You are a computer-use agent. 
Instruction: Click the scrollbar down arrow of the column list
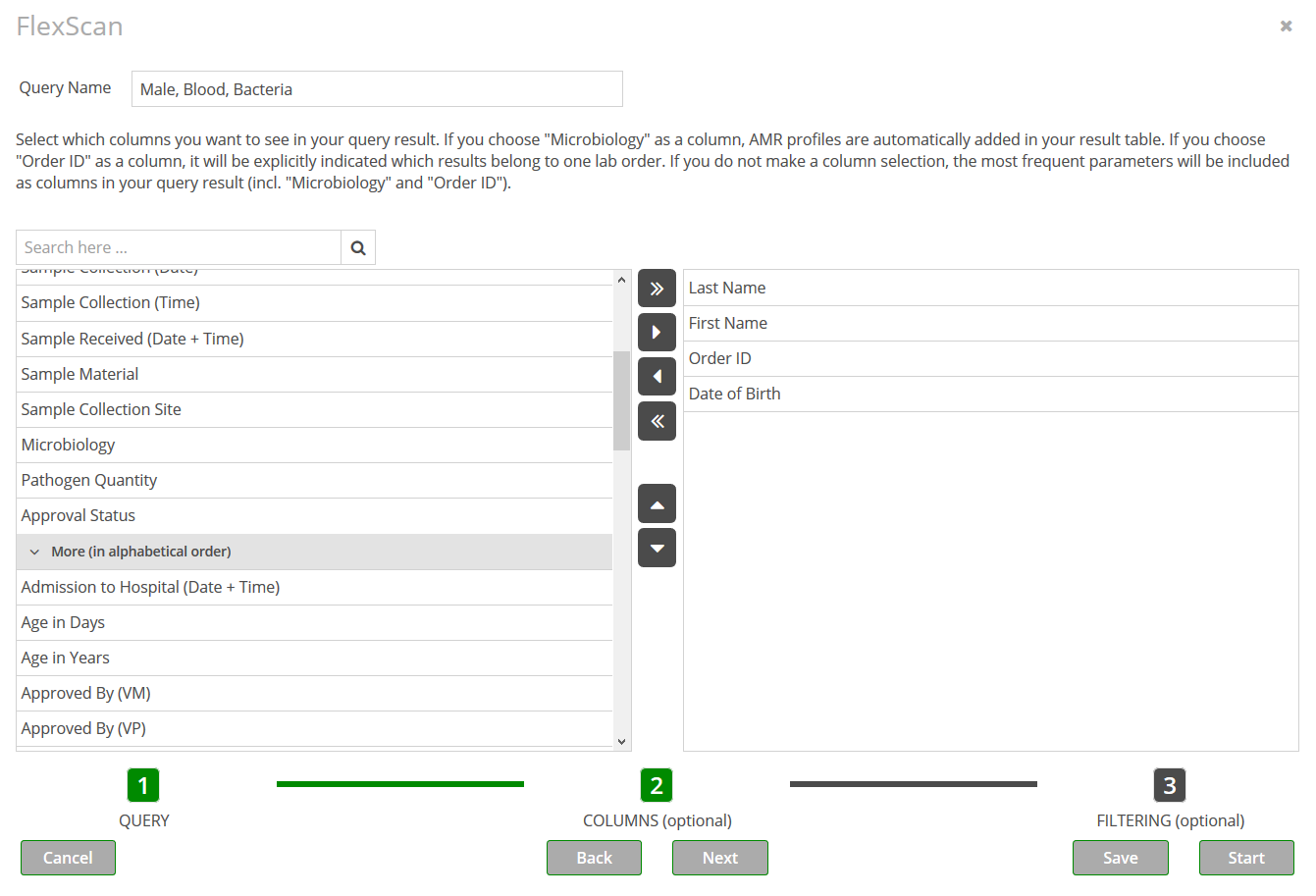(621, 742)
